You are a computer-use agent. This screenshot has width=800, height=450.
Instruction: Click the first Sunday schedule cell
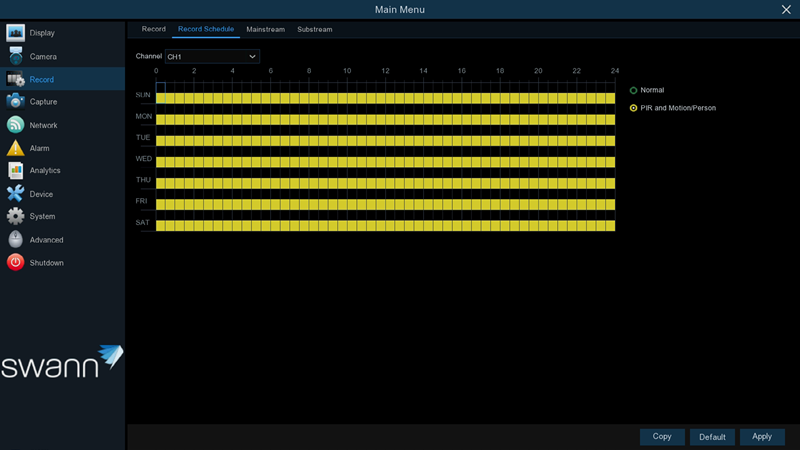tap(161, 98)
